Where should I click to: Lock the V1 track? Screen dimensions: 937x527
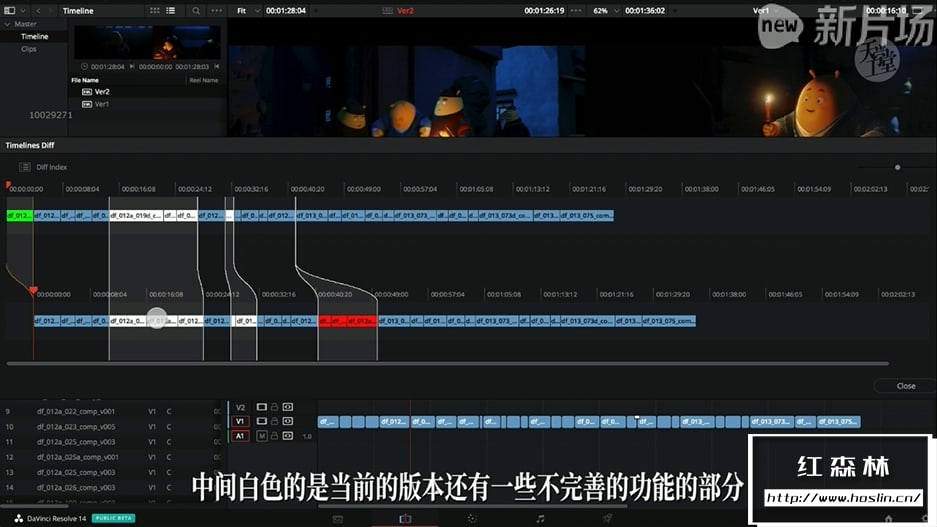click(274, 421)
